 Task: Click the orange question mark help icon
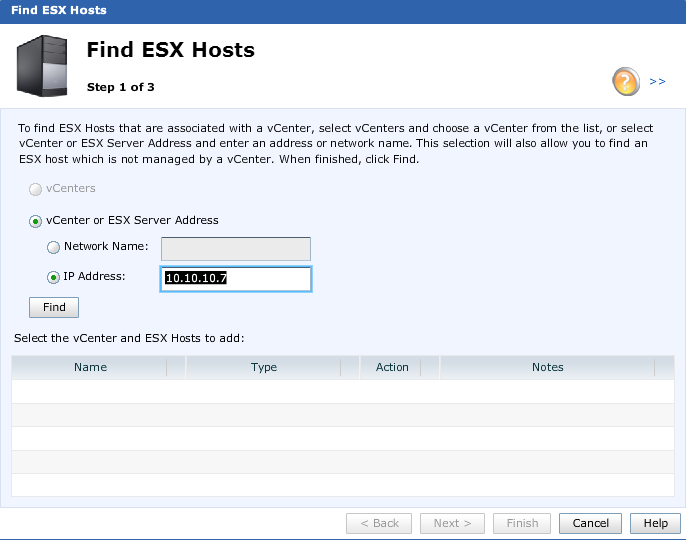(x=626, y=82)
